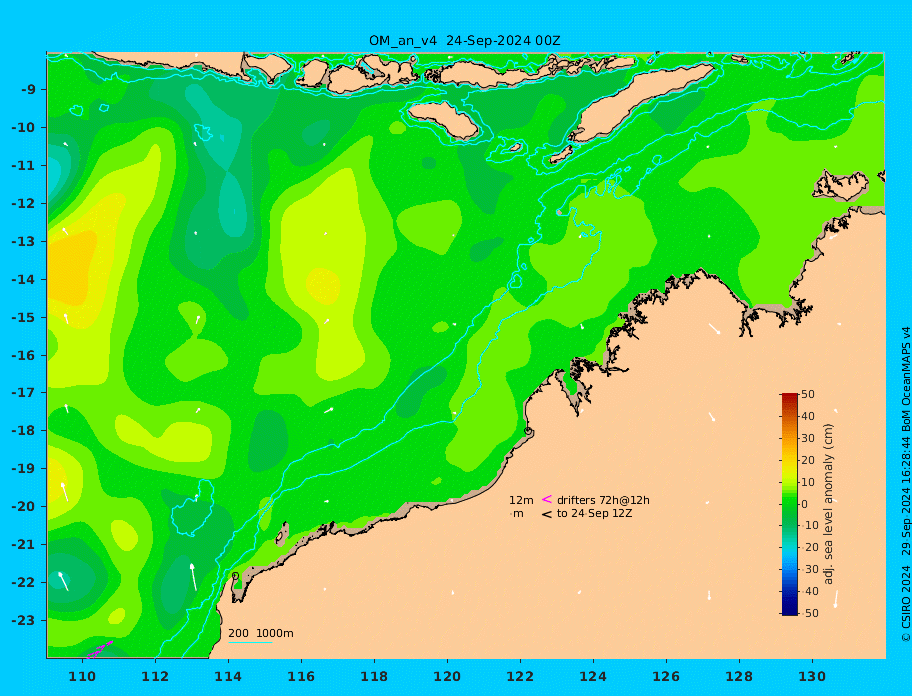912x696 pixels.
Task: Click the longitude axis label '118'
Action: point(374,676)
